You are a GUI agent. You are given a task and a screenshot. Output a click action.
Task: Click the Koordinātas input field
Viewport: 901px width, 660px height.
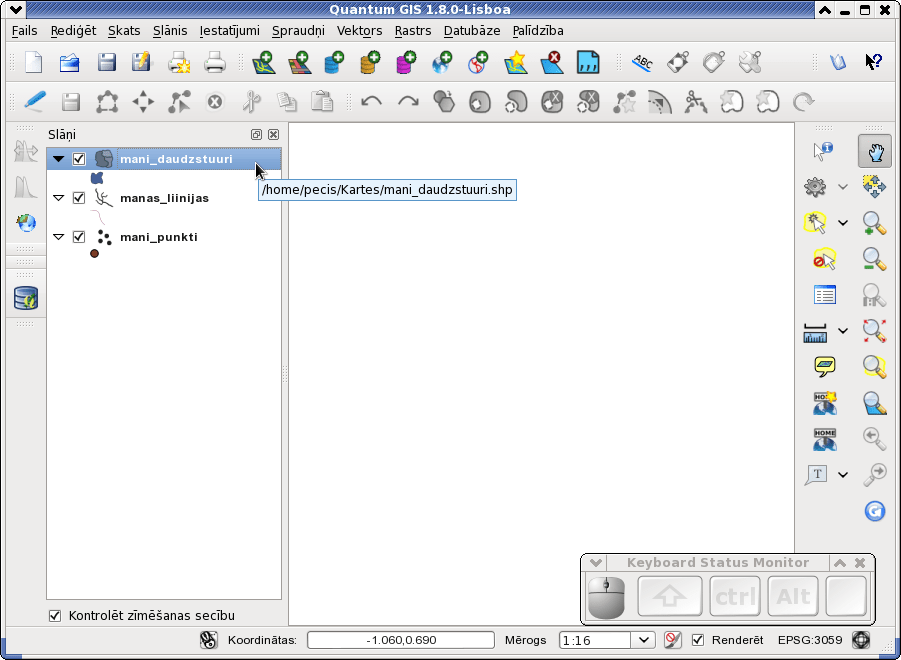tap(401, 640)
